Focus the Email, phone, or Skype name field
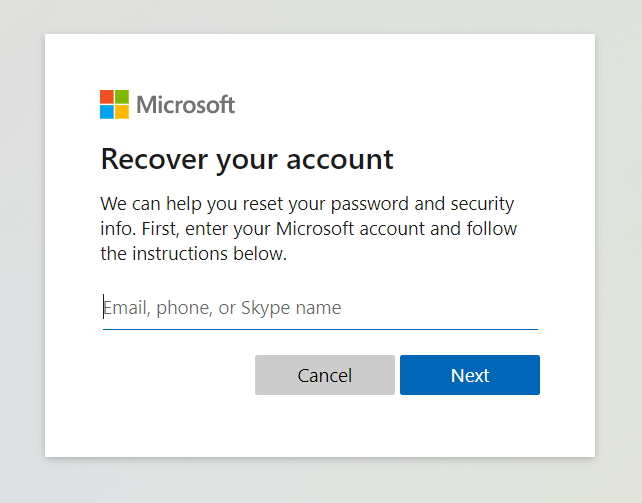This screenshot has width=642, height=503. [x=320, y=308]
